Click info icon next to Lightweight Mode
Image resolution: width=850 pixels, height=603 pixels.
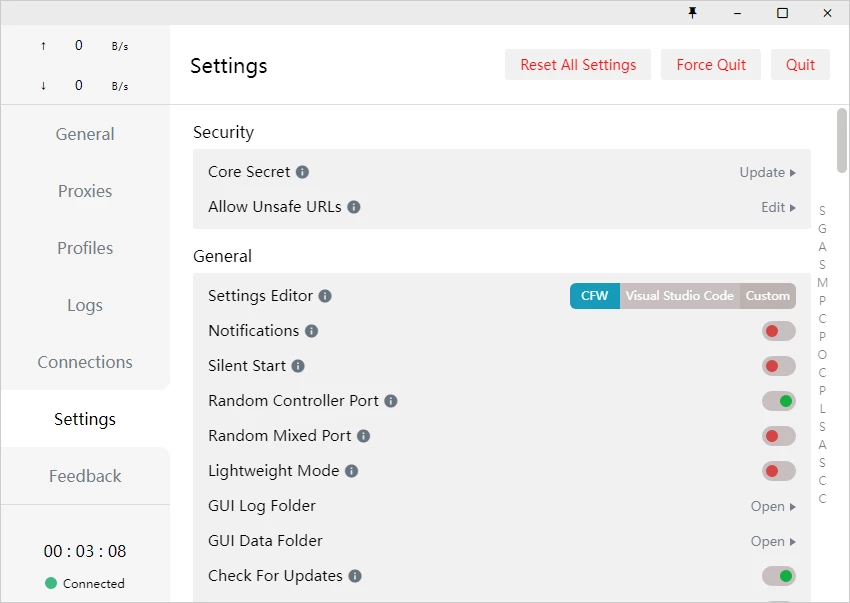pos(351,471)
